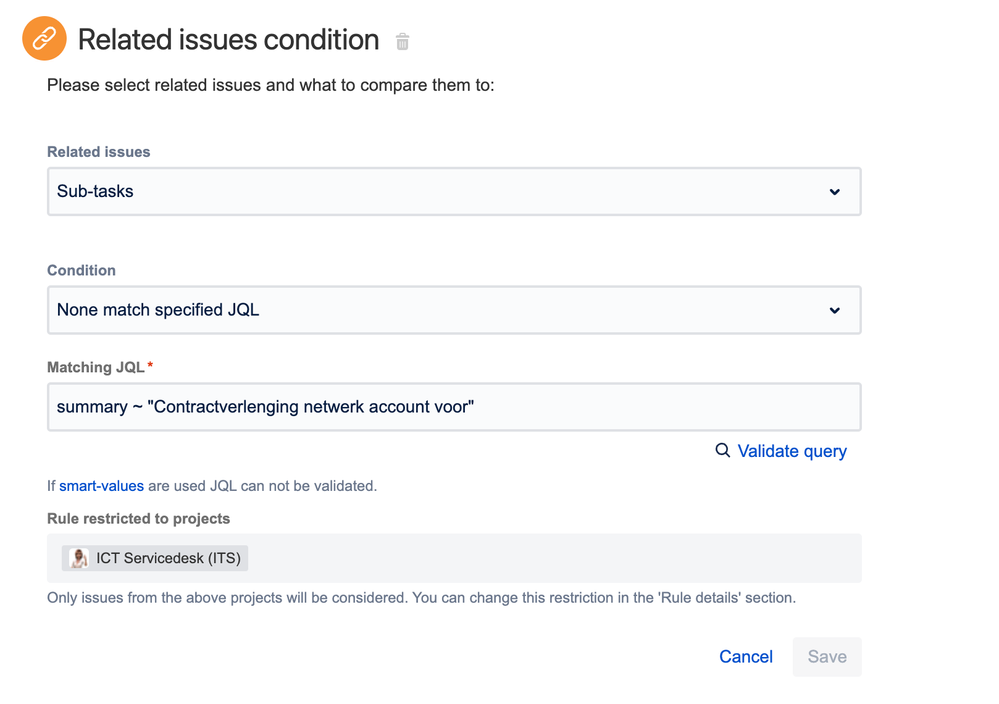The width and height of the screenshot is (999, 704).
Task: Open the Condition dropdown
Action: (454, 310)
